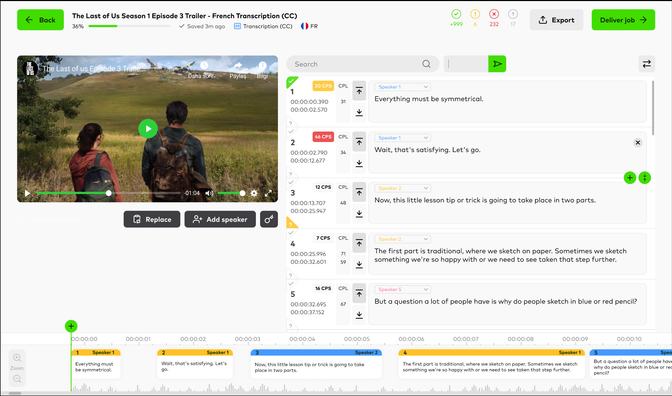
Task: Open video player settings gear
Action: (254, 193)
